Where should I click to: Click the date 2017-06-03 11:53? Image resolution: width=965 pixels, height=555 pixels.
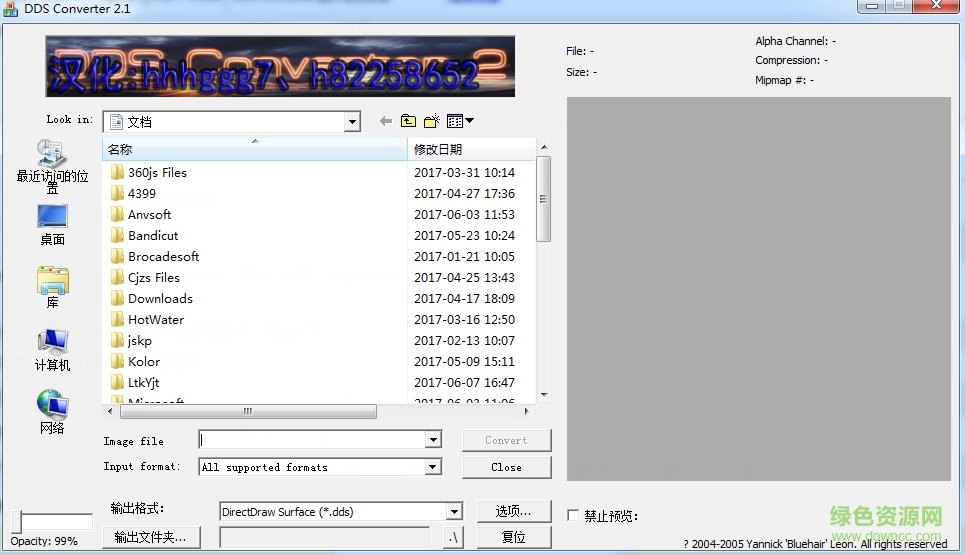coord(464,214)
